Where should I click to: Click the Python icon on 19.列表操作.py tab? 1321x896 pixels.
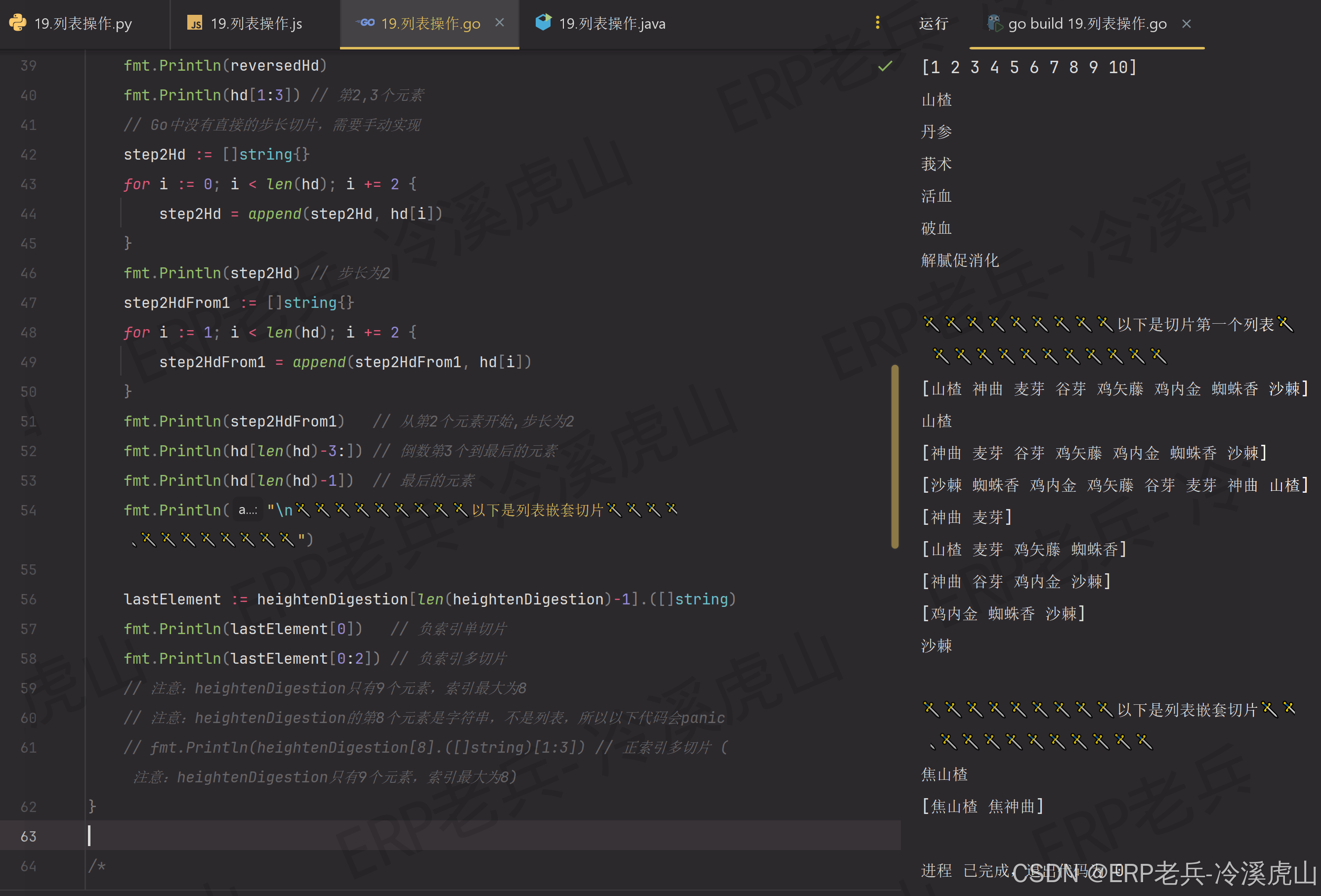click(19, 23)
